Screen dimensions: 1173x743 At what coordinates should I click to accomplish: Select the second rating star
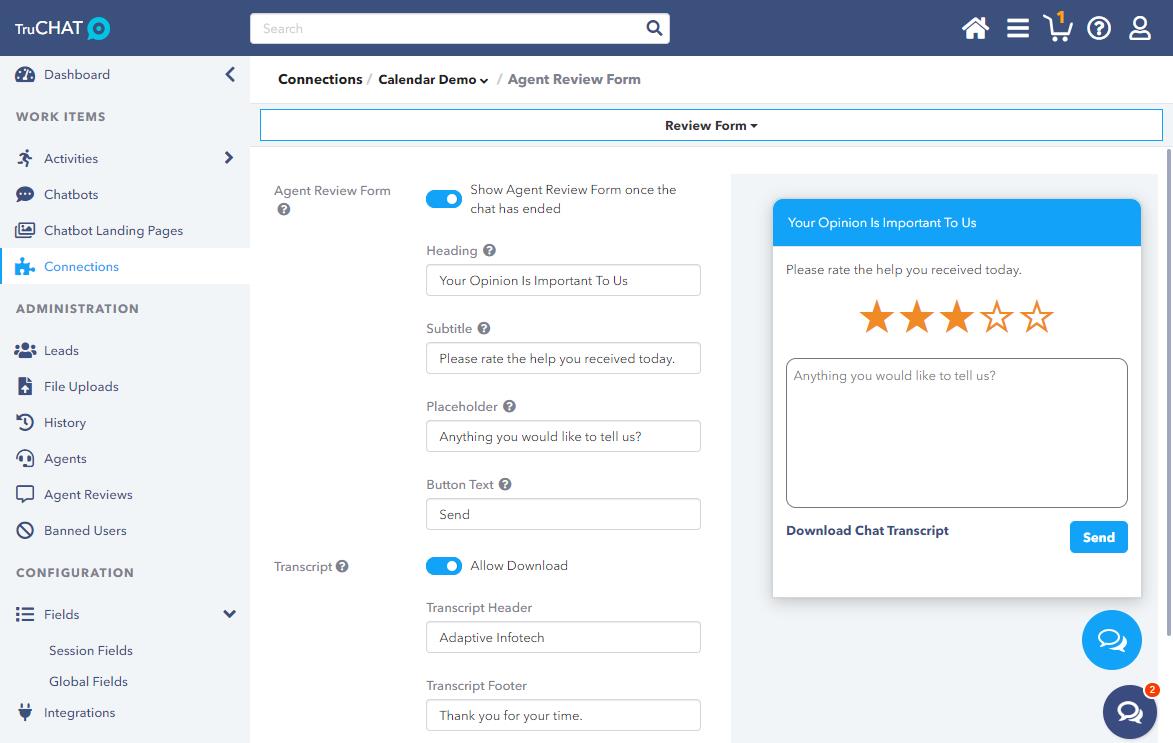tap(916, 317)
